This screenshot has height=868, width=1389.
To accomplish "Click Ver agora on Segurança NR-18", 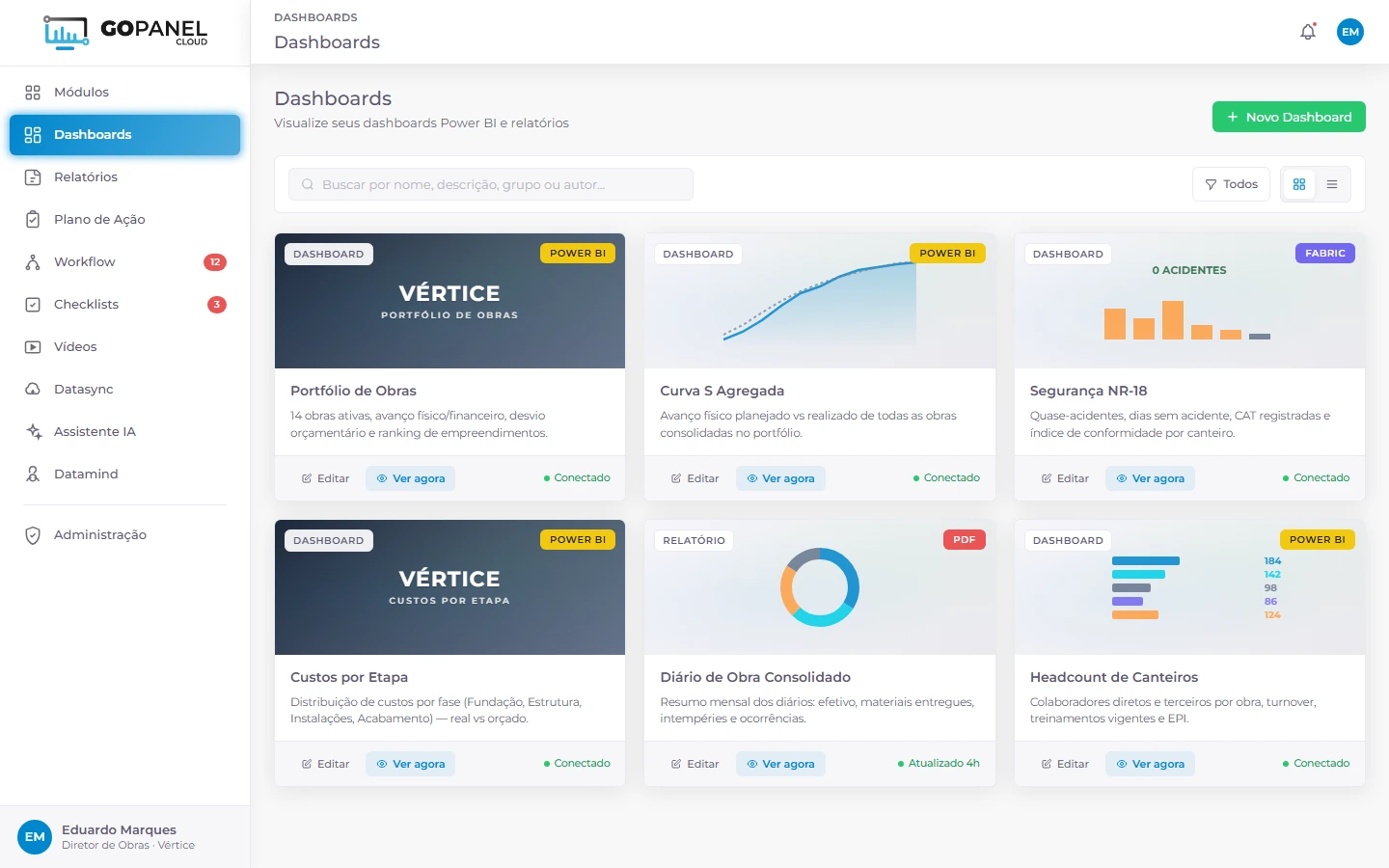I will (1150, 478).
